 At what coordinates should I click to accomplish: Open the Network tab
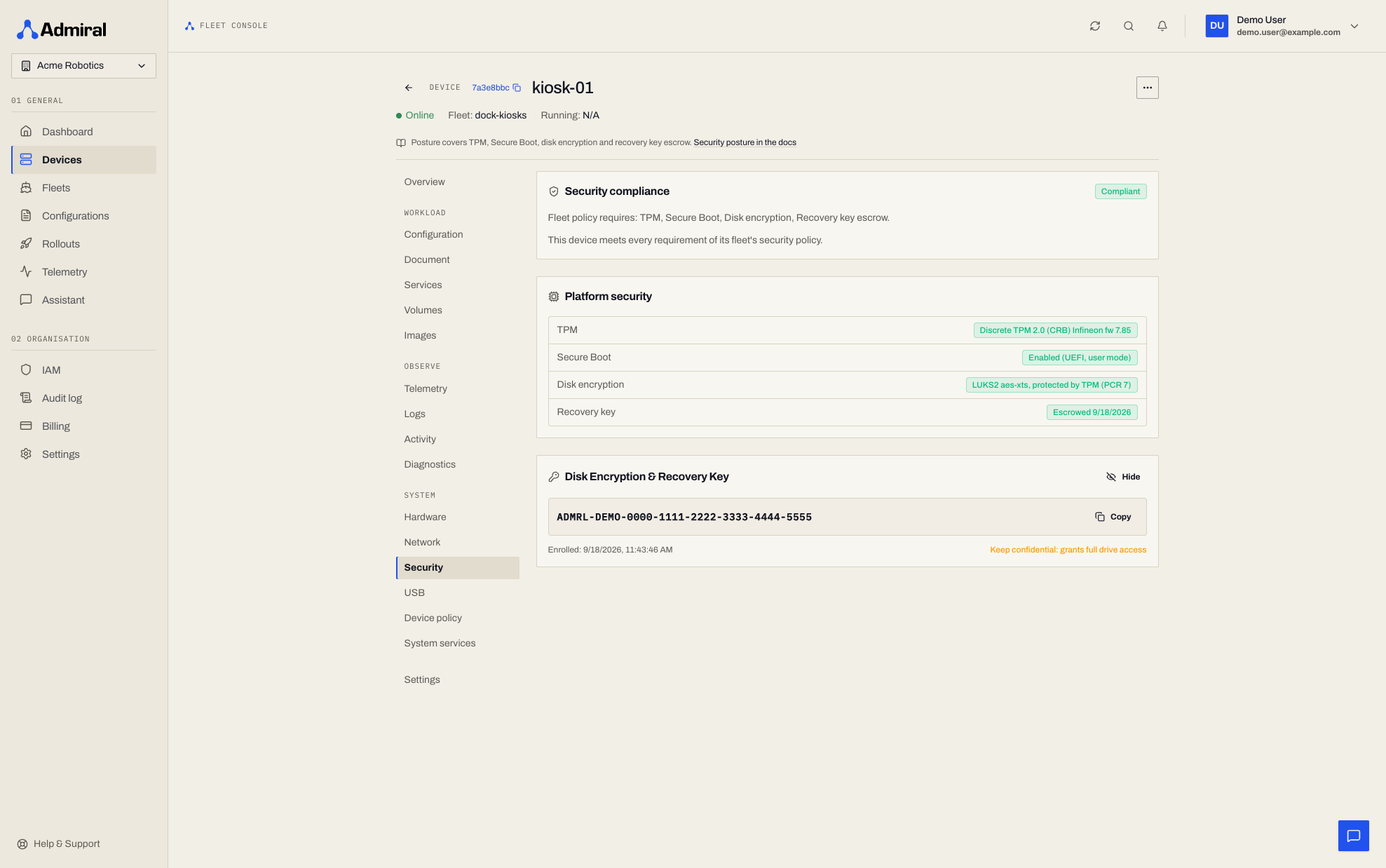458,543
